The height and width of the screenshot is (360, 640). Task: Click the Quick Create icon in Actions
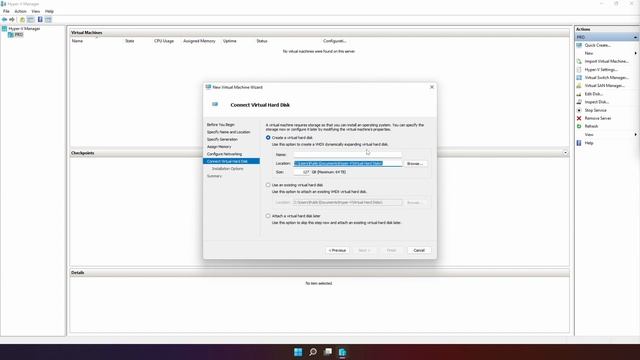pyautogui.click(x=579, y=45)
